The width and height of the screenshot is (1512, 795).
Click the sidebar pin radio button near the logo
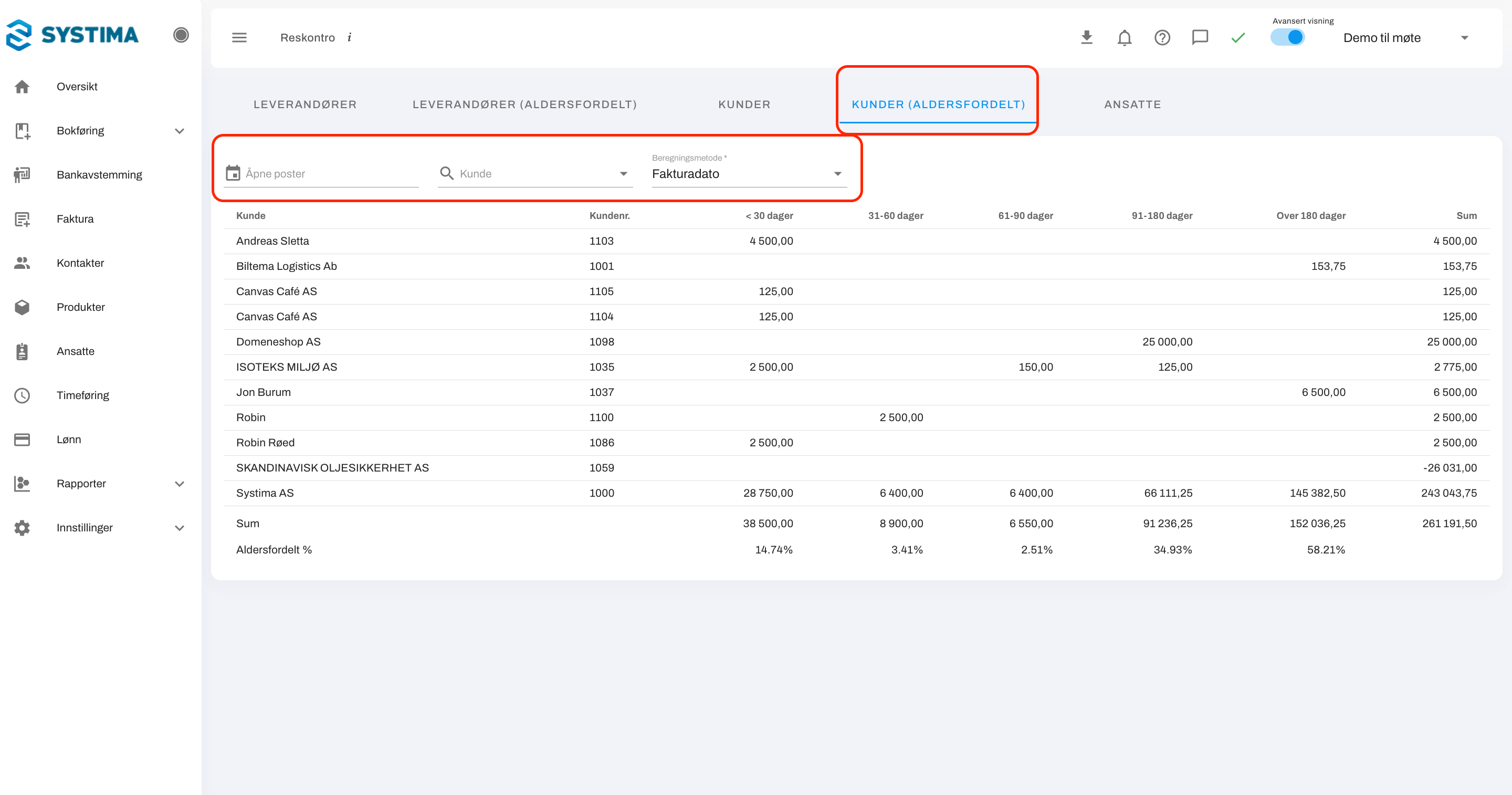pos(181,35)
